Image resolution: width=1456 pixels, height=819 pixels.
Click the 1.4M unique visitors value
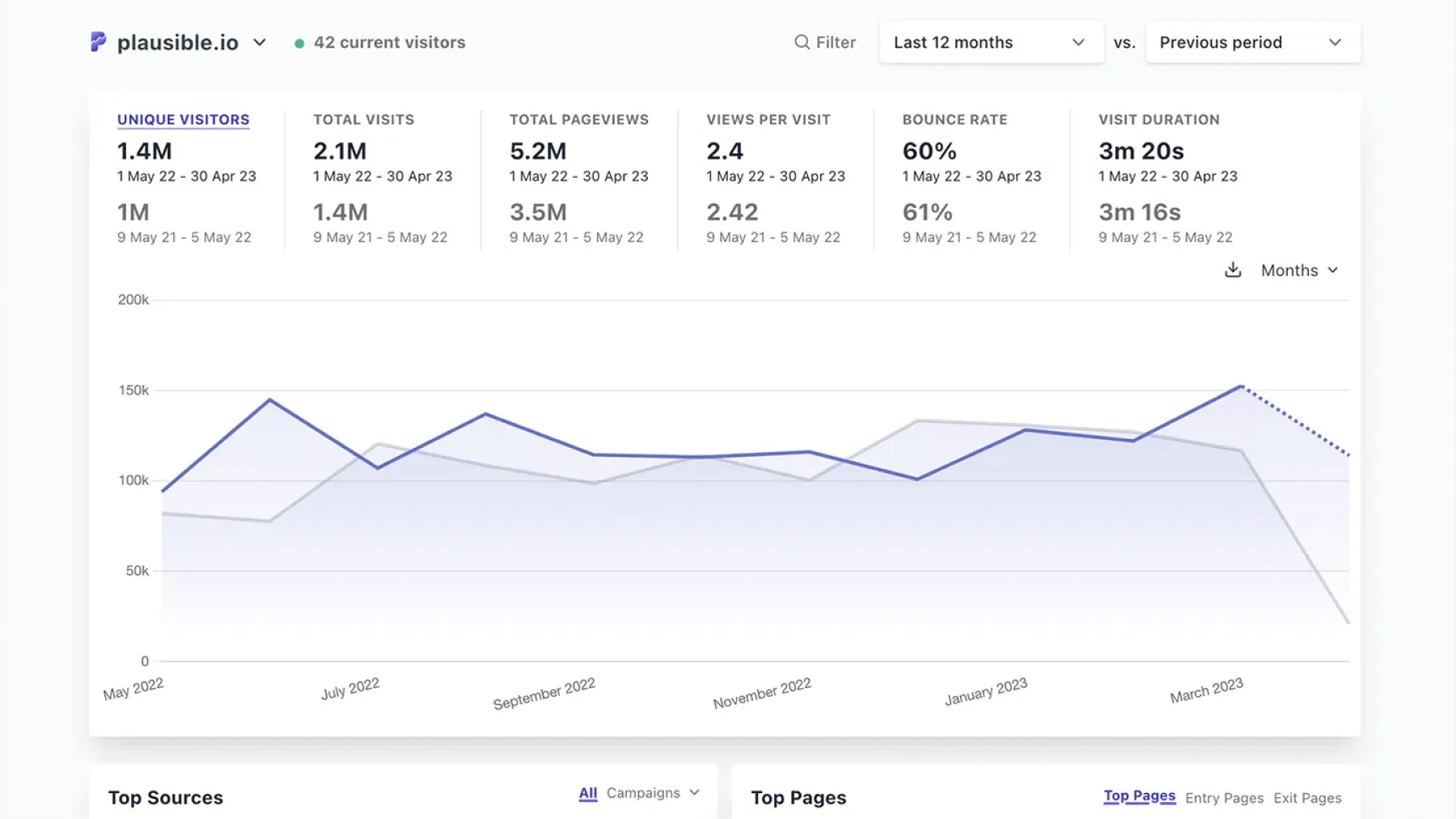145,151
